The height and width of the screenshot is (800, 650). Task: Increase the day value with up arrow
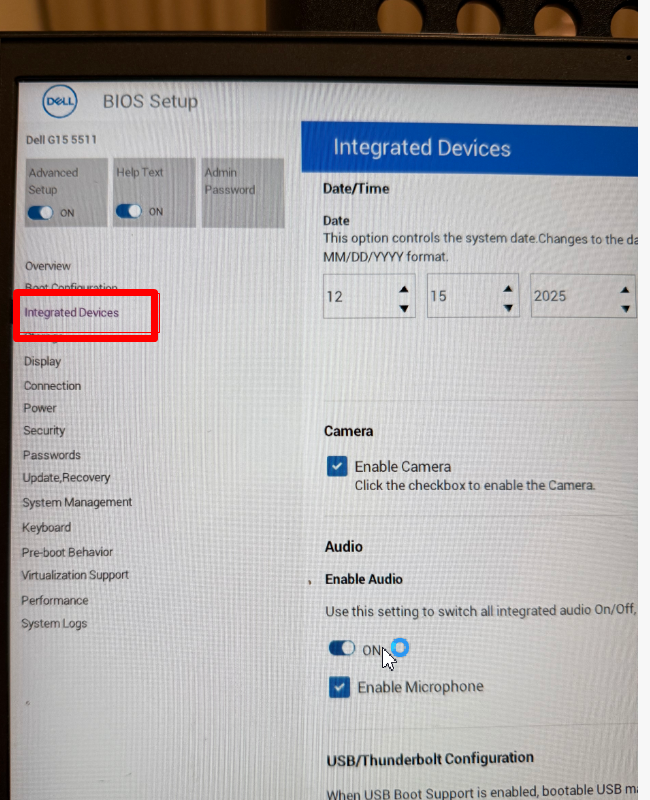tap(508, 289)
